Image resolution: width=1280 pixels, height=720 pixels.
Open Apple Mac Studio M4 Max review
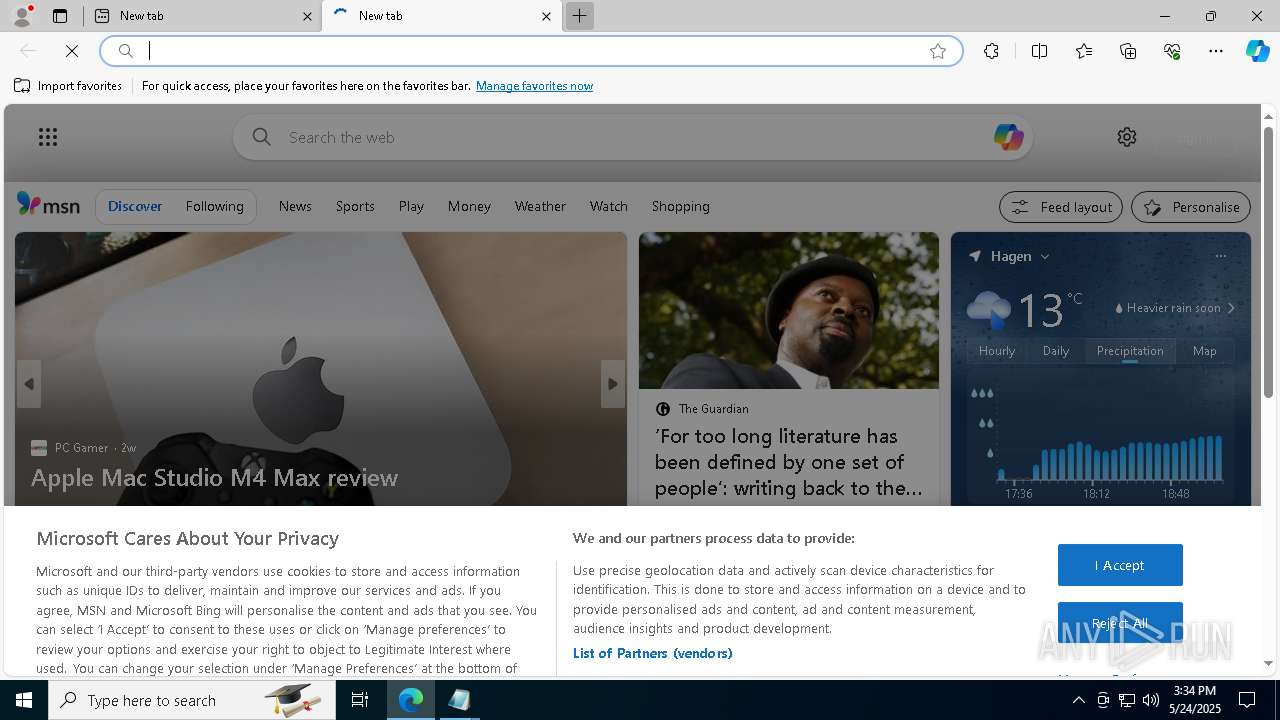pyautogui.click(x=214, y=478)
